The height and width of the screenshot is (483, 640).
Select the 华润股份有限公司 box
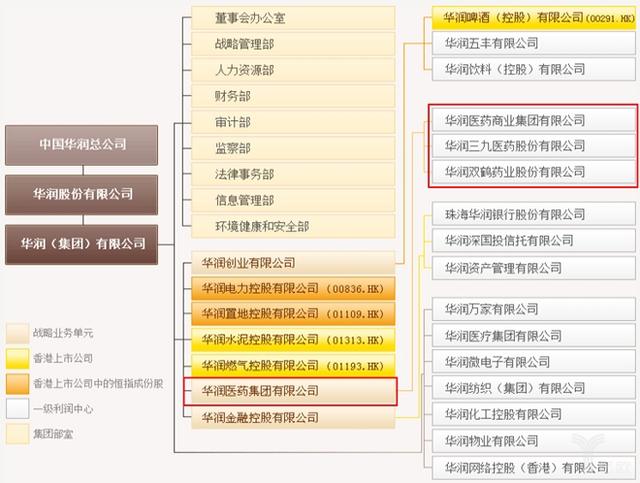[81, 195]
